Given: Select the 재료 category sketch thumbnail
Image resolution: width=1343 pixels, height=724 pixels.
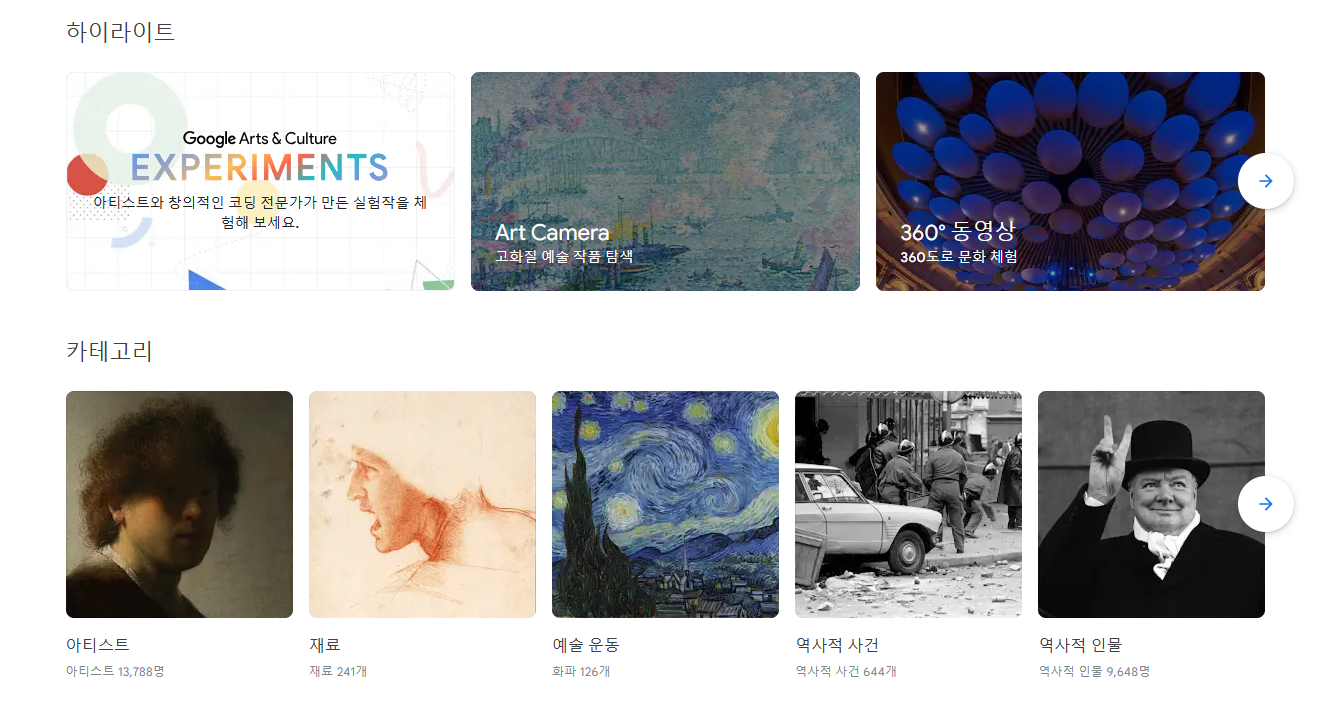Looking at the screenshot, I should coord(422,504).
